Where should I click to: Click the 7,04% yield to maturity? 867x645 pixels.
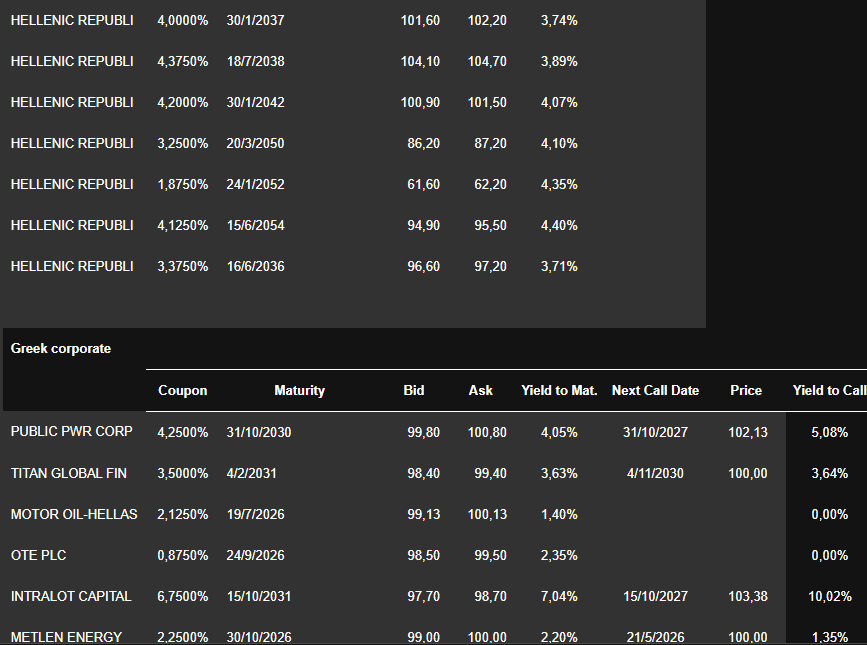pyautogui.click(x=559, y=596)
